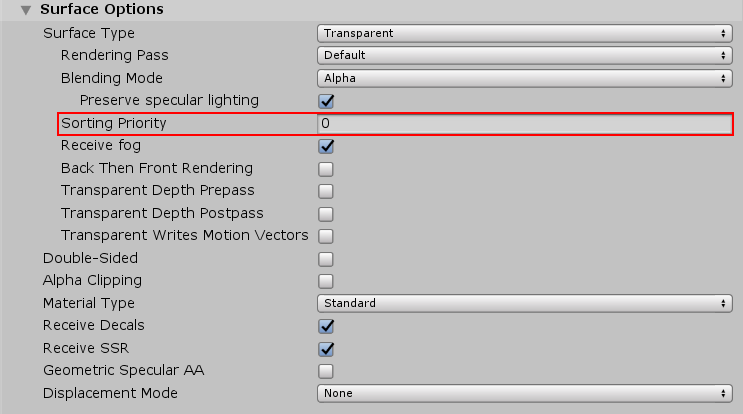This screenshot has width=743, height=414.
Task: Disable Preserve specular lighting checkbox
Action: click(x=326, y=101)
